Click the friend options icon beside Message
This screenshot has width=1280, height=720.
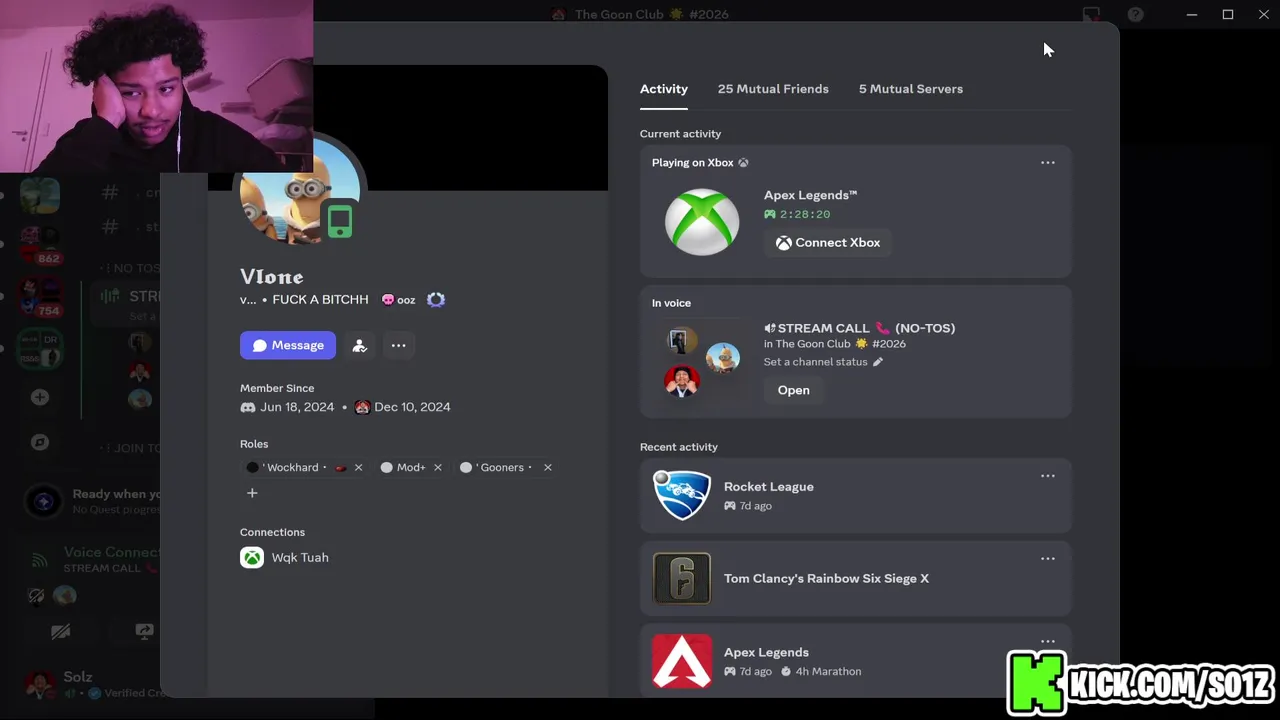click(360, 345)
